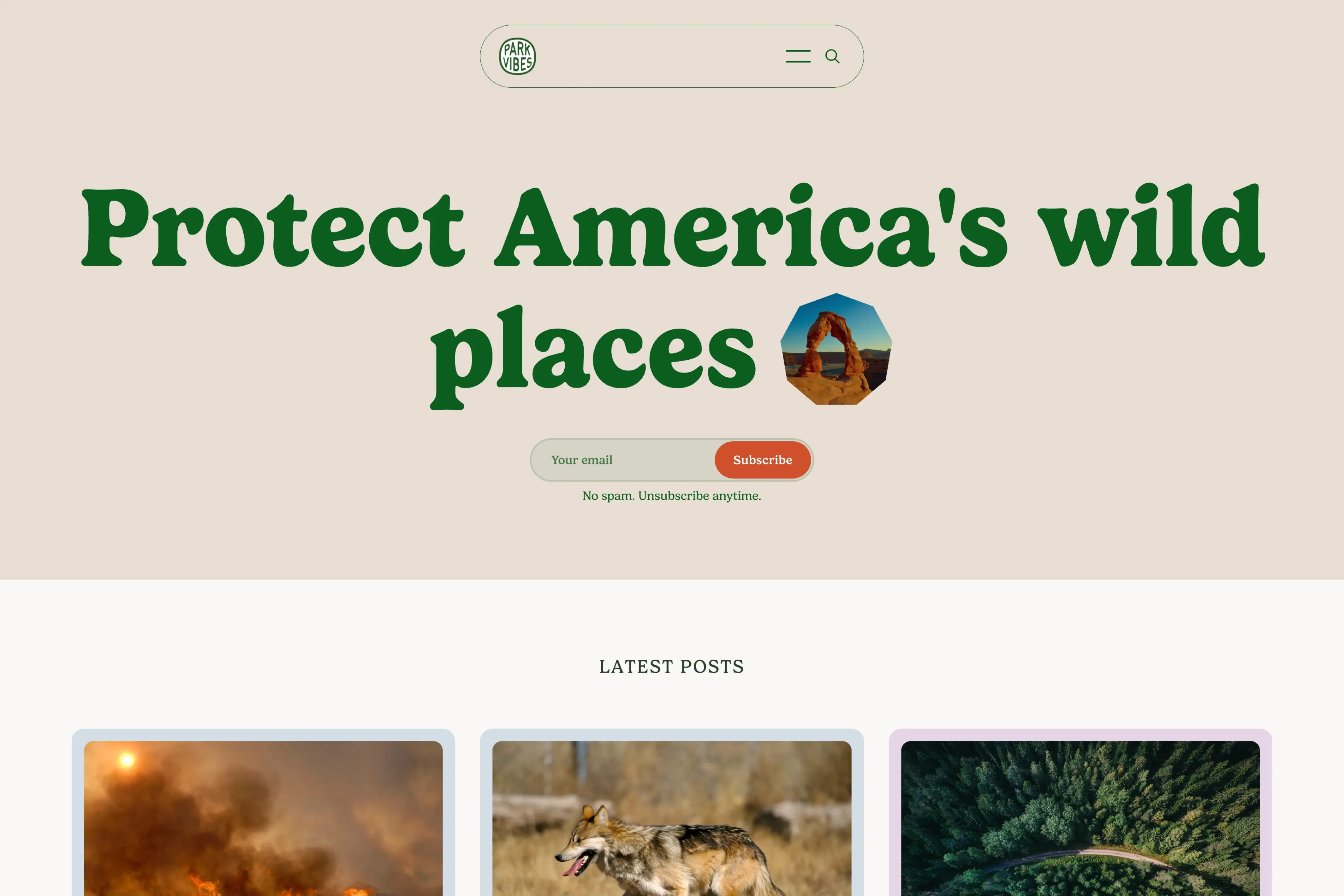
Task: Select the lavender forest post card border
Action: 1080,735
